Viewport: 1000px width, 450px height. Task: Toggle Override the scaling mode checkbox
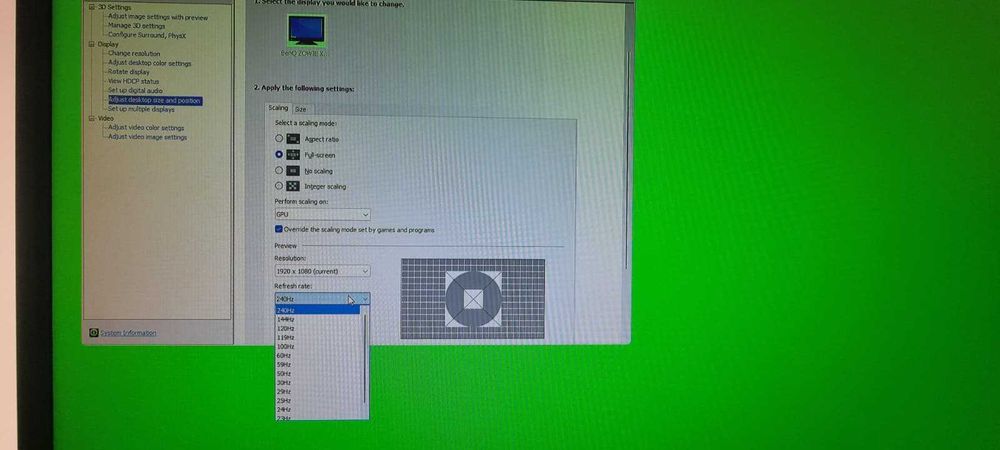click(279, 229)
